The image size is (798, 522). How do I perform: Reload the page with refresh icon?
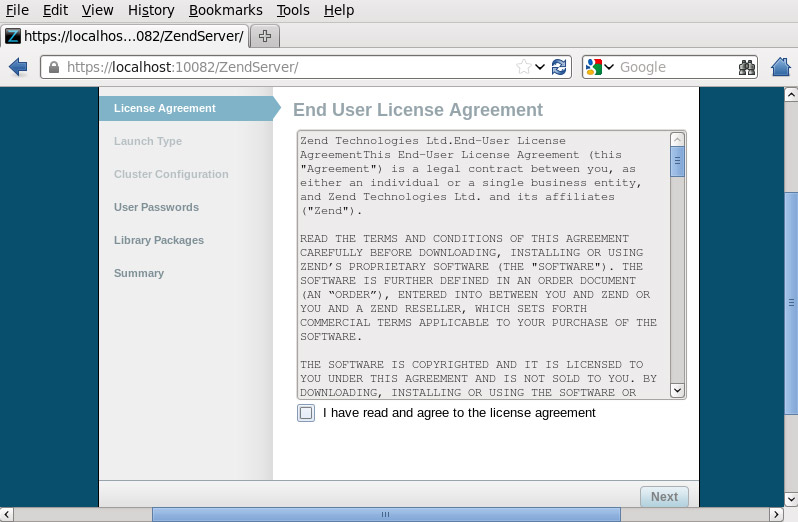(559, 67)
